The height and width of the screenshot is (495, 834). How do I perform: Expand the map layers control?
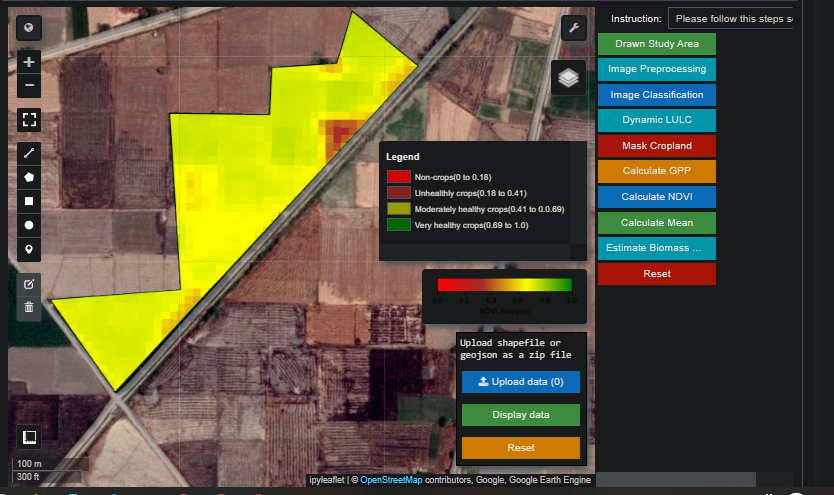[x=569, y=77]
